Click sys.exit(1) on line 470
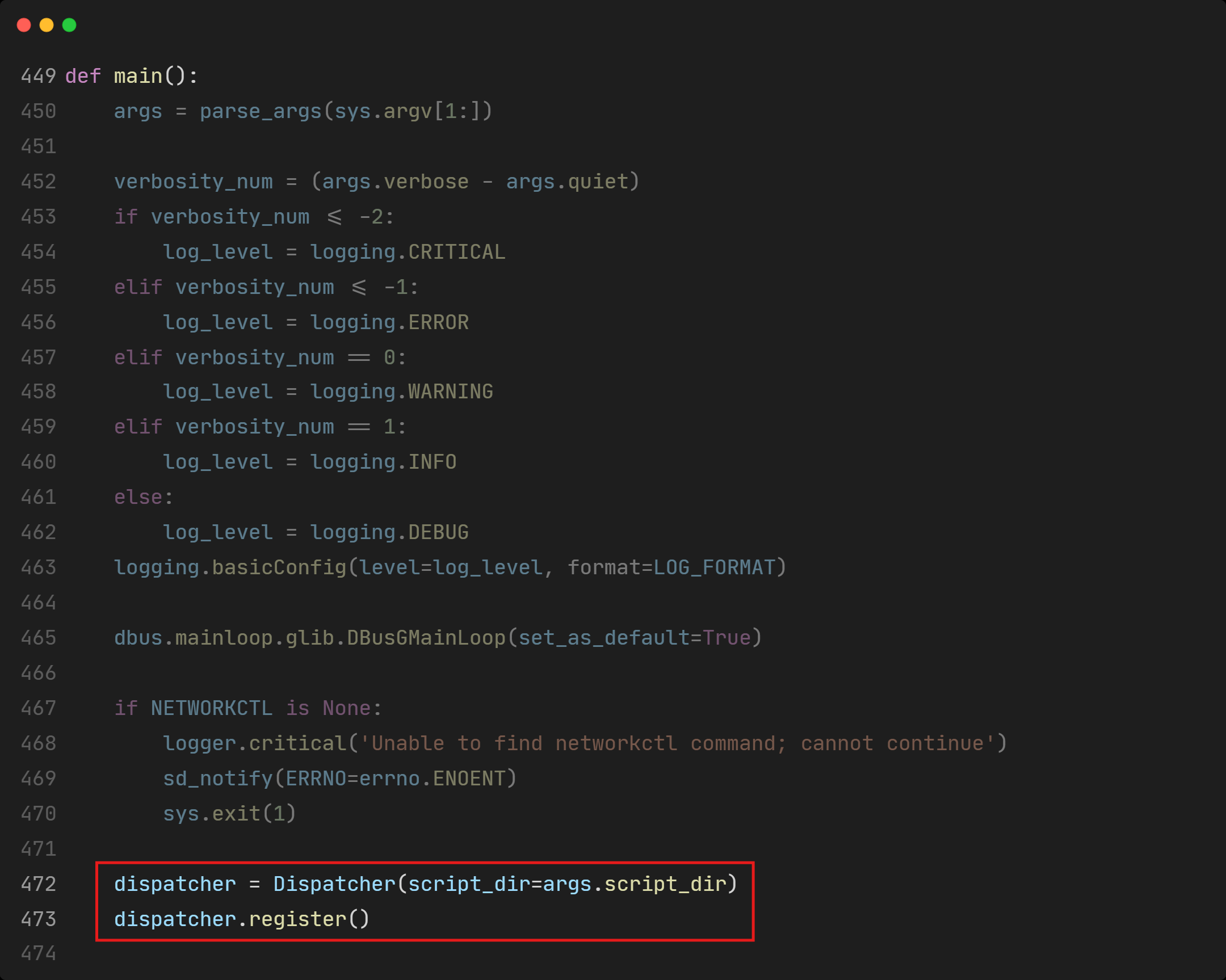The width and height of the screenshot is (1226, 980). pos(229,814)
